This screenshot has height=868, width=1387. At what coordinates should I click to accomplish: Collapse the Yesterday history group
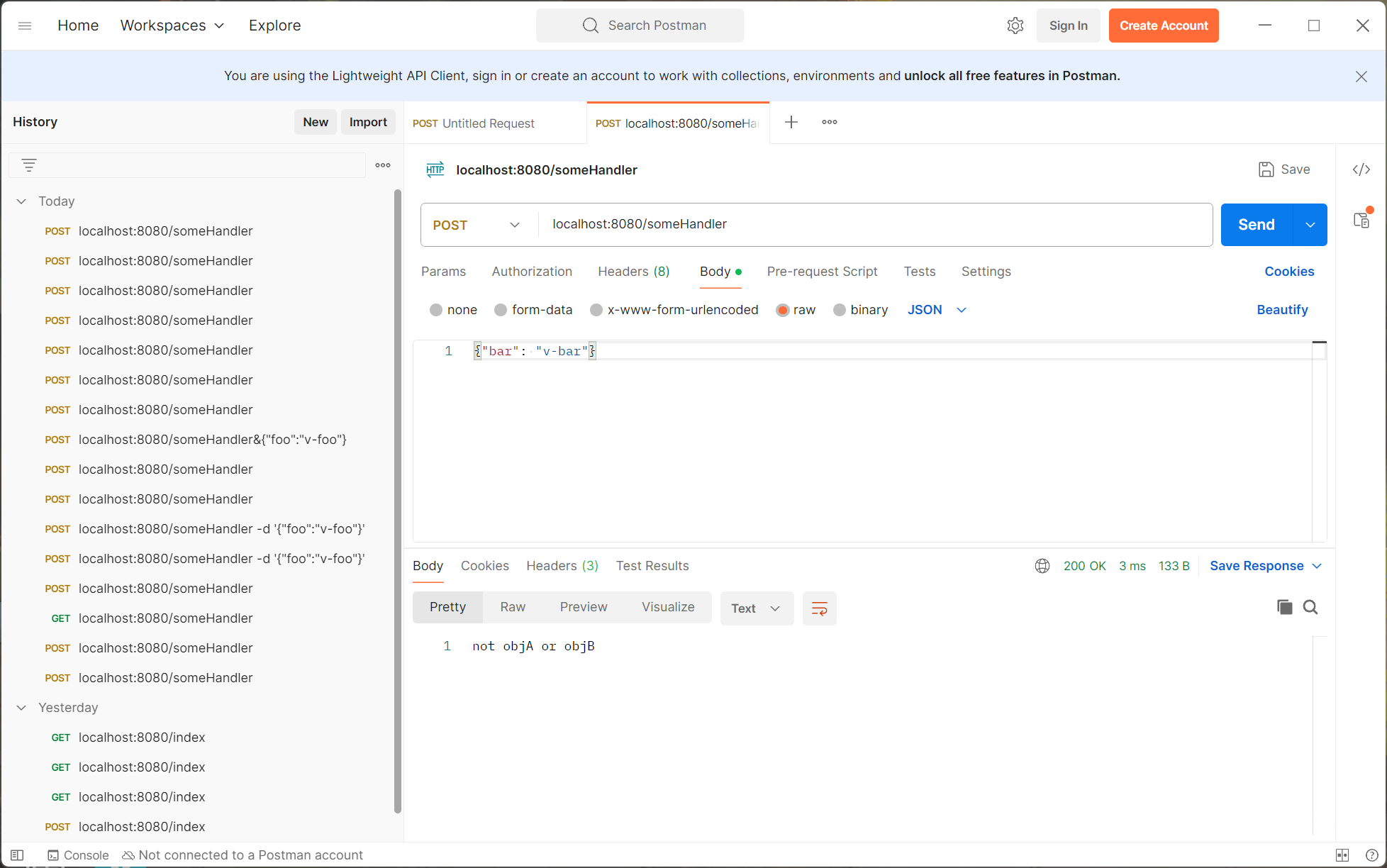(x=21, y=708)
